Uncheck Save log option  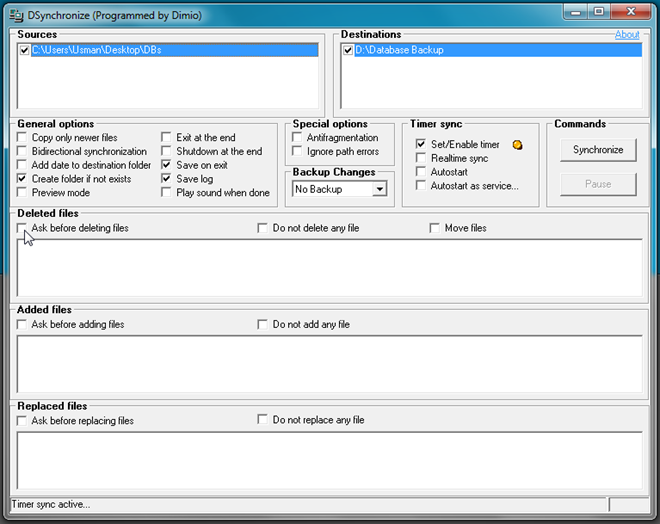tap(166, 178)
